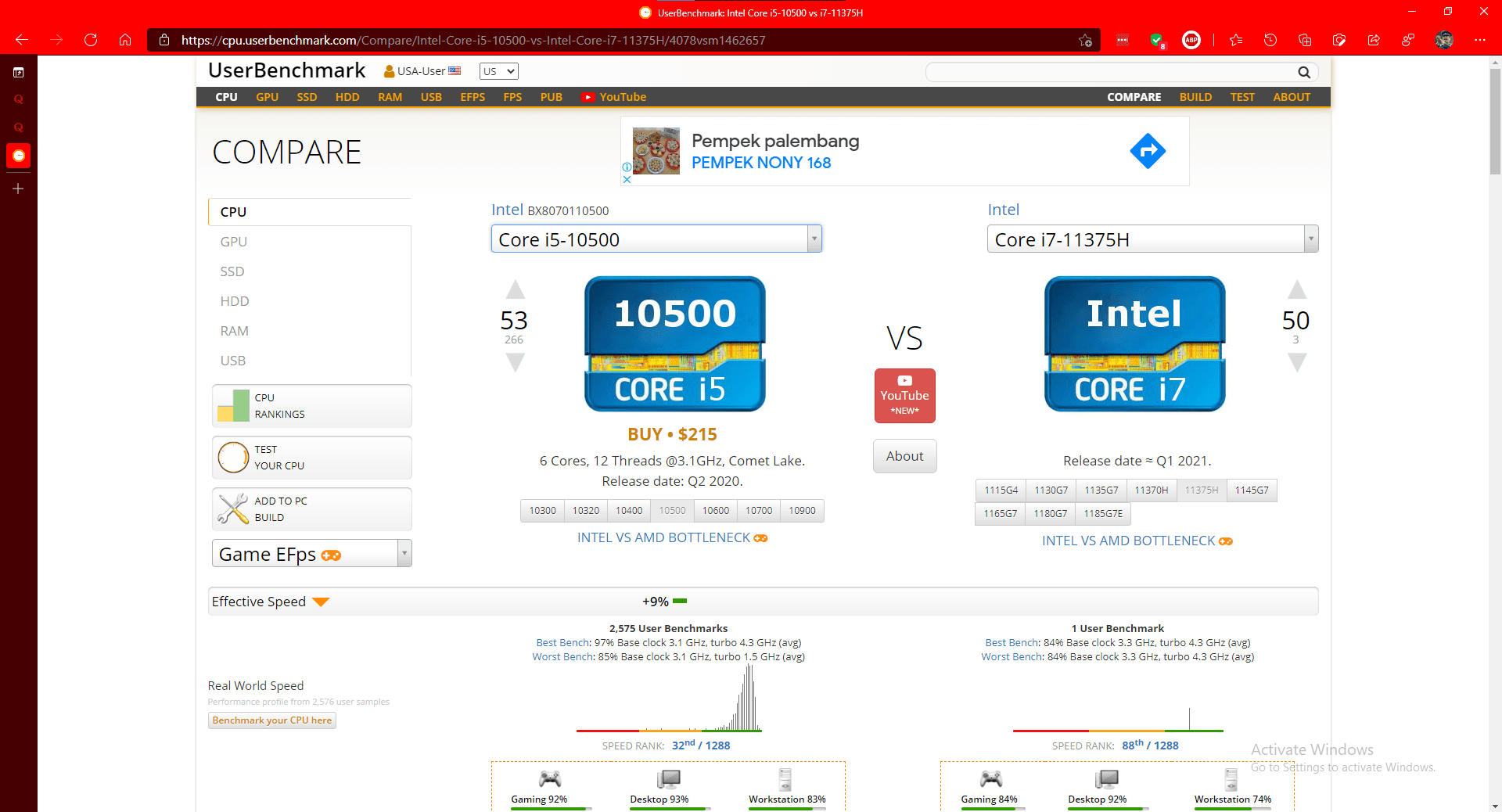Open a new tab in vertical tab bar
The height and width of the screenshot is (812, 1502).
pyautogui.click(x=18, y=189)
